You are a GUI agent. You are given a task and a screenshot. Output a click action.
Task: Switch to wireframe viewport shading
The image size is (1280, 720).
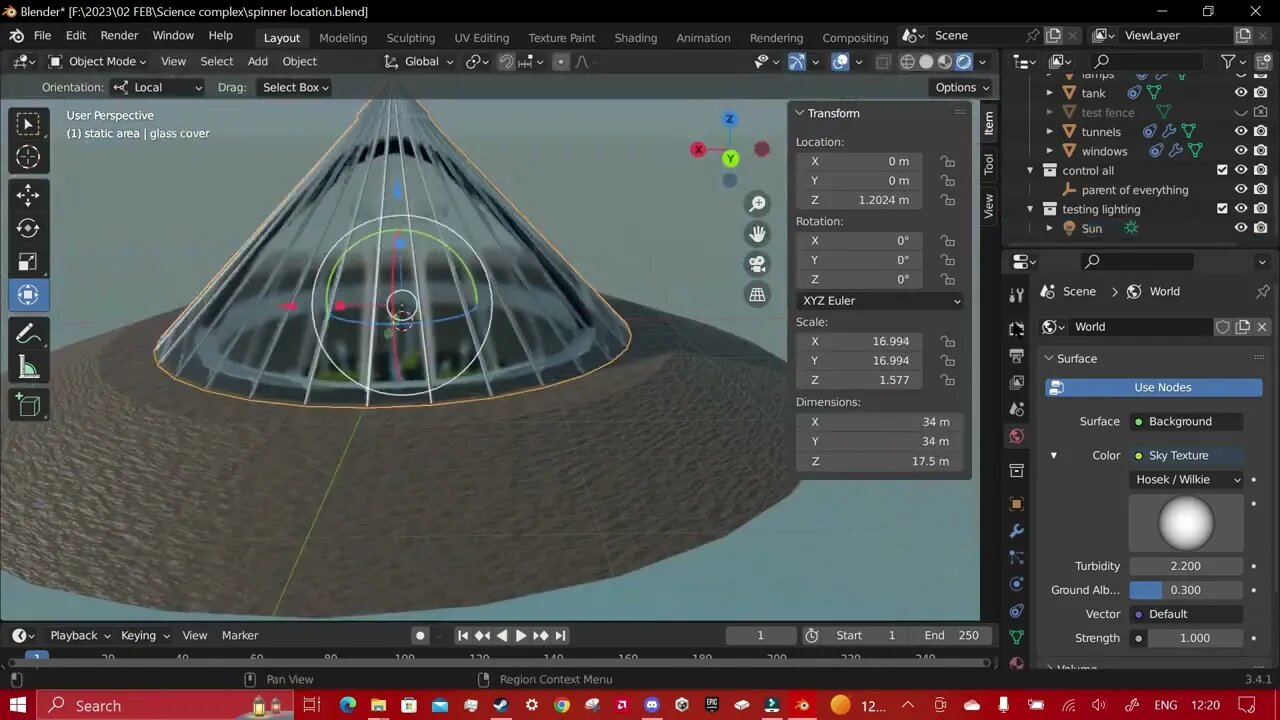(908, 62)
